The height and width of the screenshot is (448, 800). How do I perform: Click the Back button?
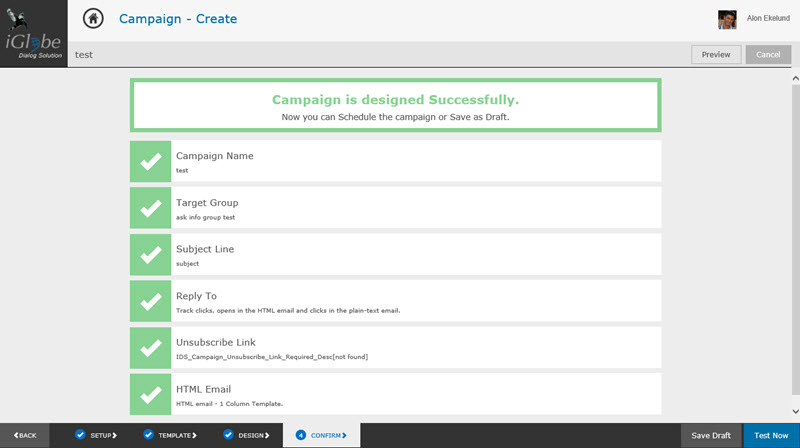tap(25, 435)
